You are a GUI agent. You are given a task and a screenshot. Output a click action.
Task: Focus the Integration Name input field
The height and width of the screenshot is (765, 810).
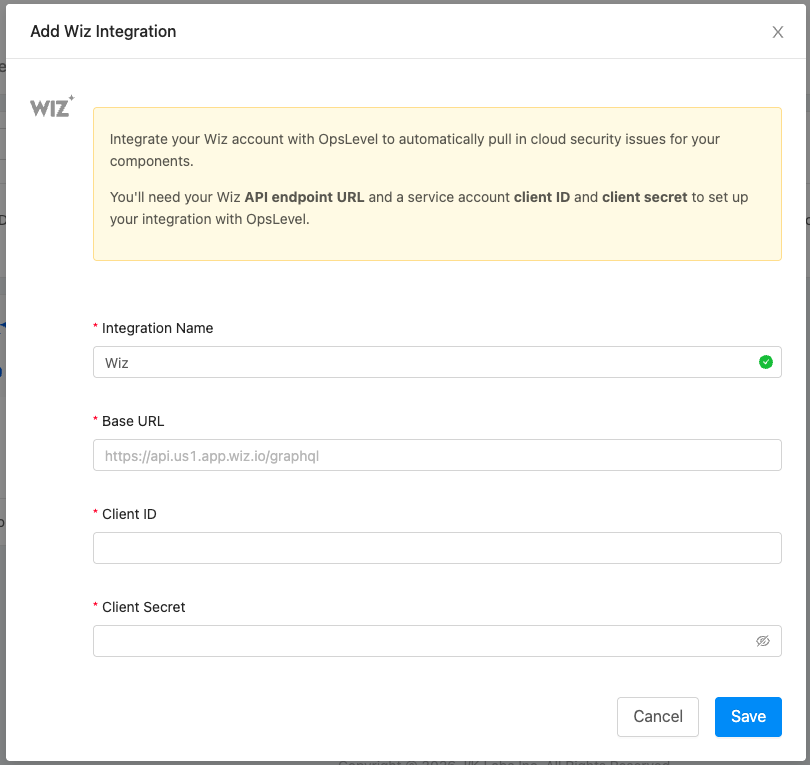tap(437, 362)
